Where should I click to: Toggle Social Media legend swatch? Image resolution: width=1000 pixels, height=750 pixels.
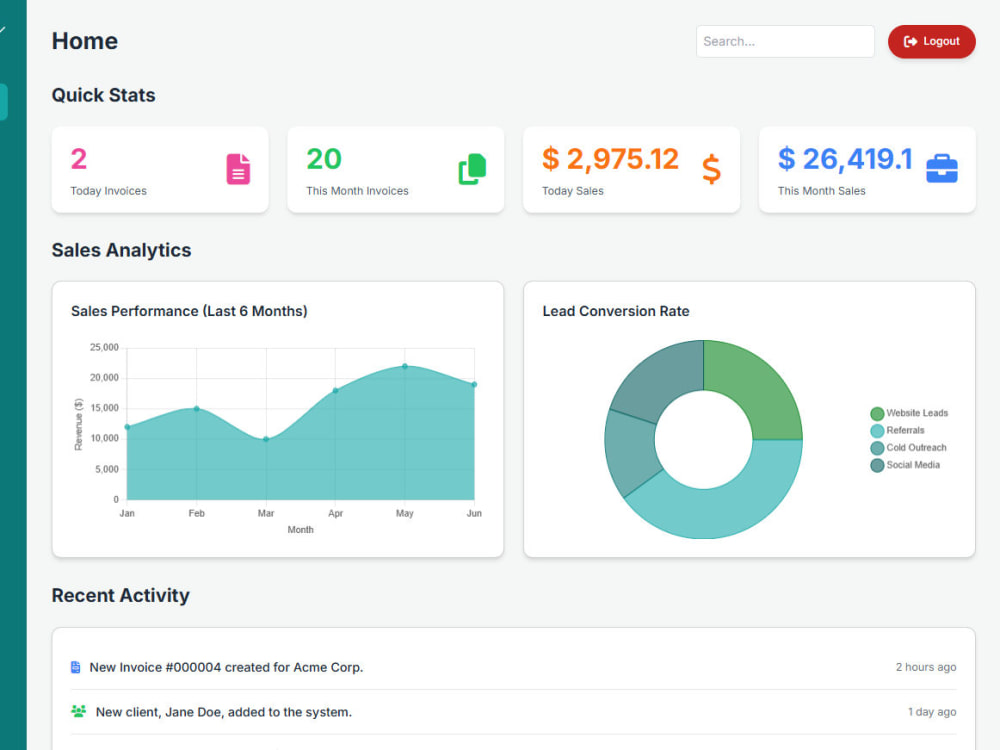point(877,465)
